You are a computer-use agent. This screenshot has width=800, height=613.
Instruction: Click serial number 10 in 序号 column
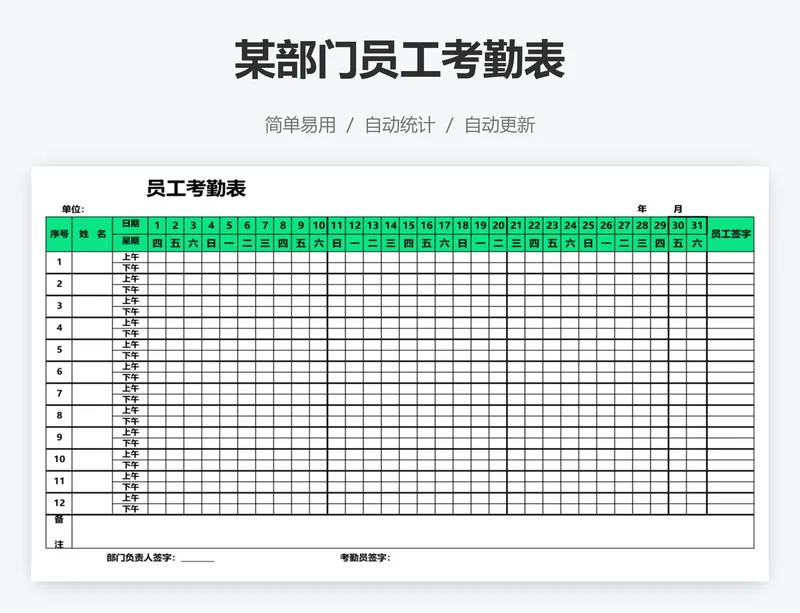(59, 460)
